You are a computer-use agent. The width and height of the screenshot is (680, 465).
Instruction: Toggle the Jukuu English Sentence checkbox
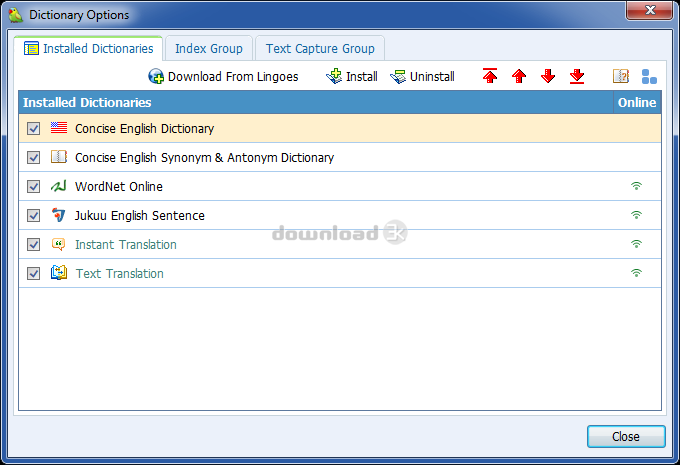(33, 216)
